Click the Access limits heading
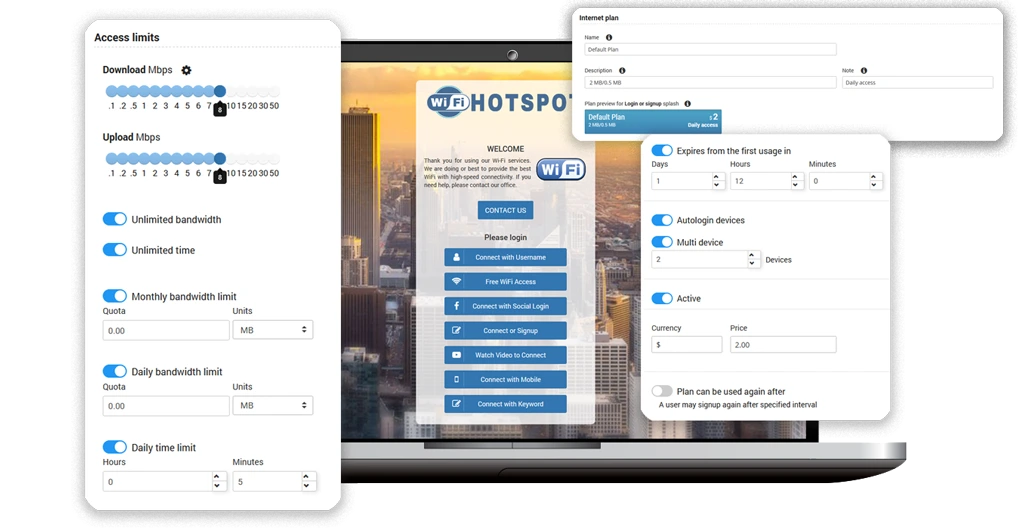The image size is (1024, 529). coord(127,37)
